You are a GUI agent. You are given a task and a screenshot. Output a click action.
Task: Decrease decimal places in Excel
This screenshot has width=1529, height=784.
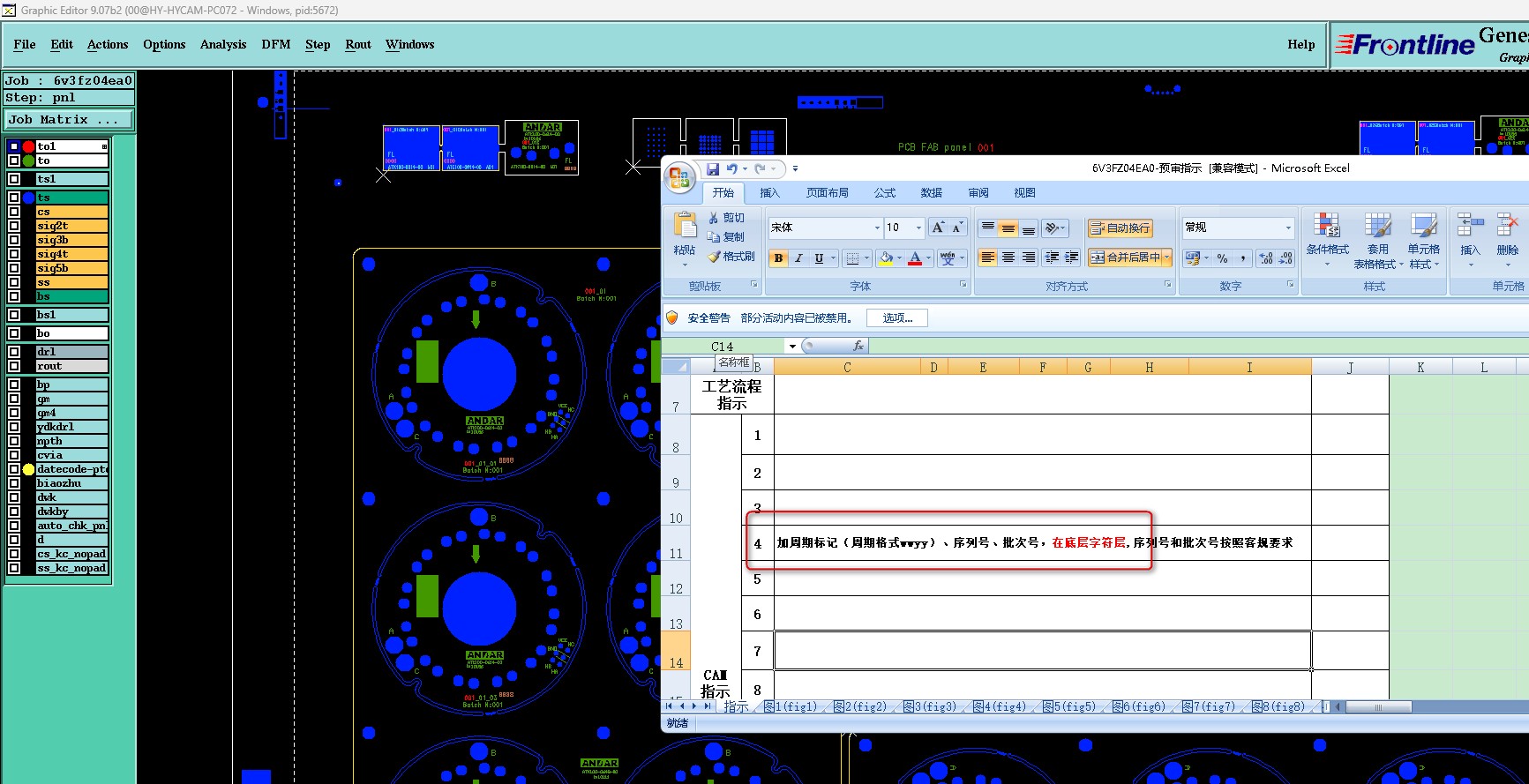tap(1286, 258)
